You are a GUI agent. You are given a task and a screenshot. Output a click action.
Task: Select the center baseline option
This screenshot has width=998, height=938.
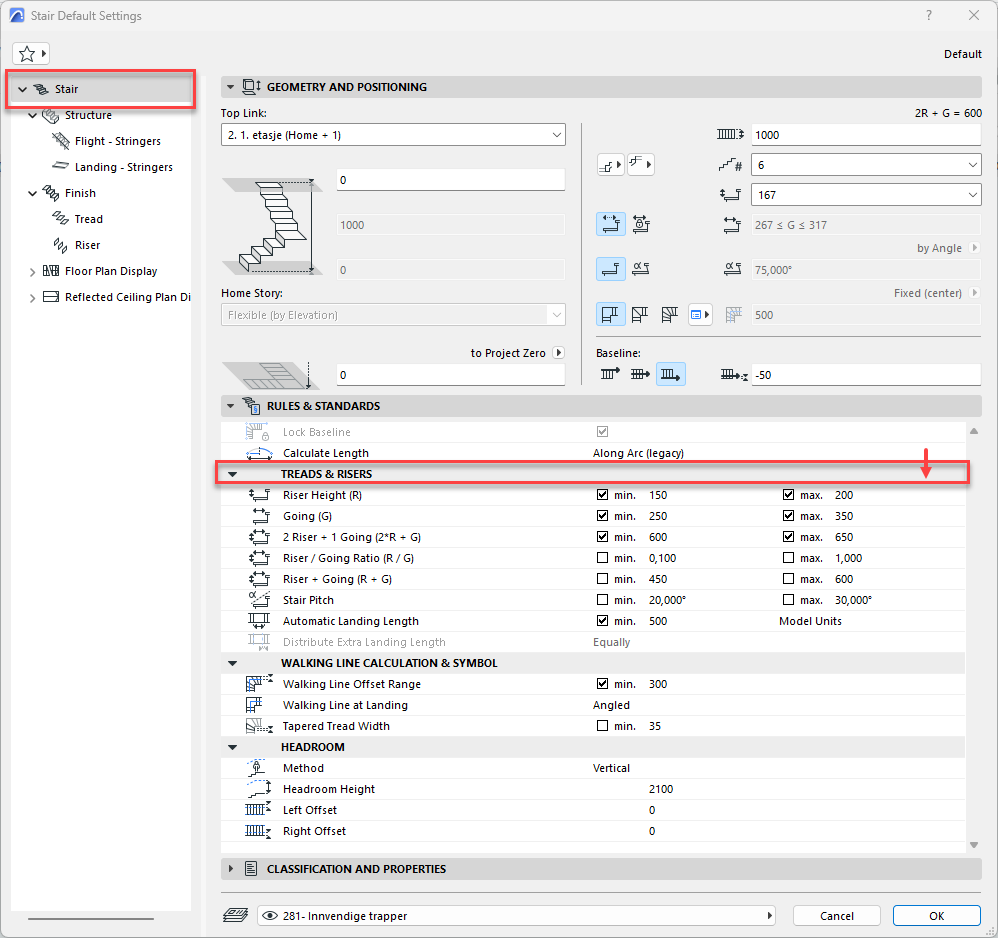point(640,375)
